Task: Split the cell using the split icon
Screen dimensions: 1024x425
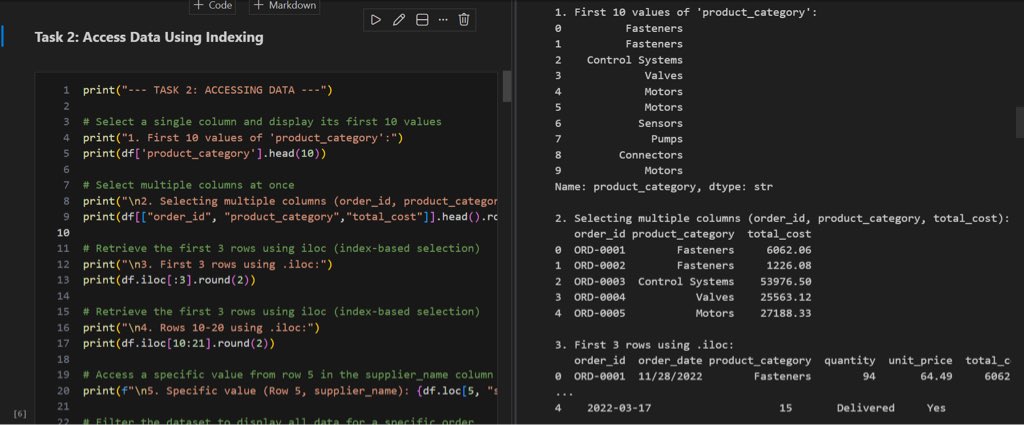Action: click(422, 20)
